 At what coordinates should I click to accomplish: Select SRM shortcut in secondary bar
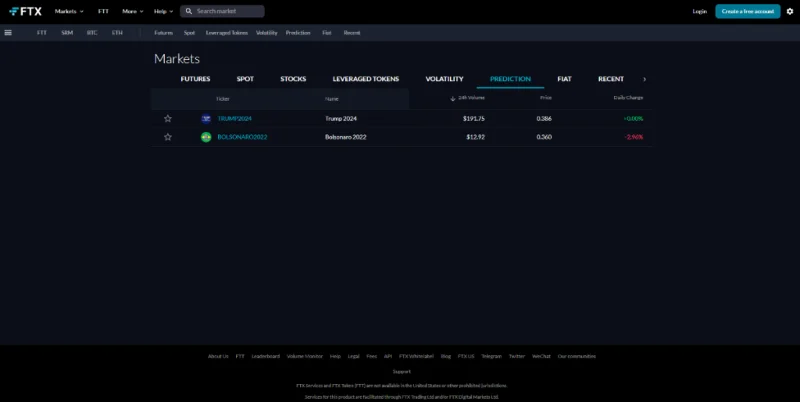[x=67, y=33]
